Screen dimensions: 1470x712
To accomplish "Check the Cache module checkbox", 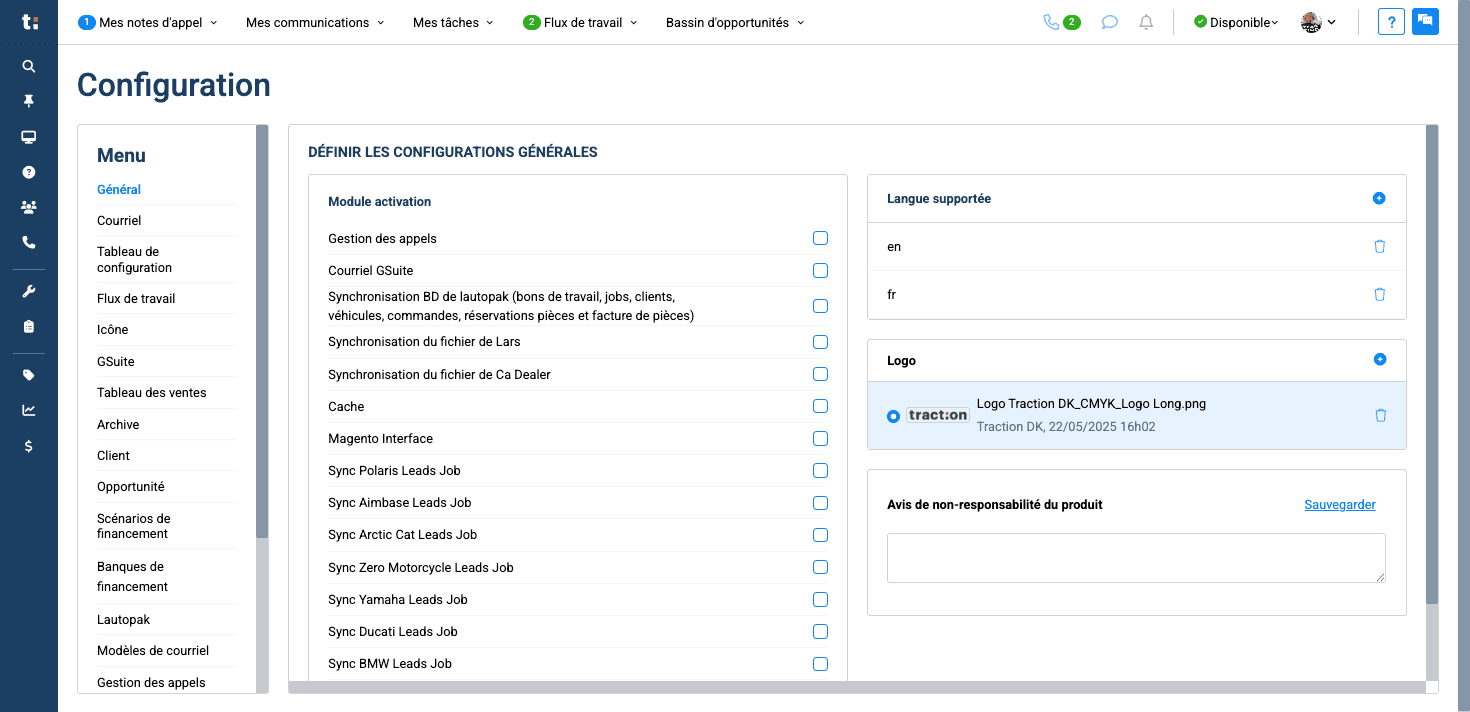I will click(x=820, y=406).
